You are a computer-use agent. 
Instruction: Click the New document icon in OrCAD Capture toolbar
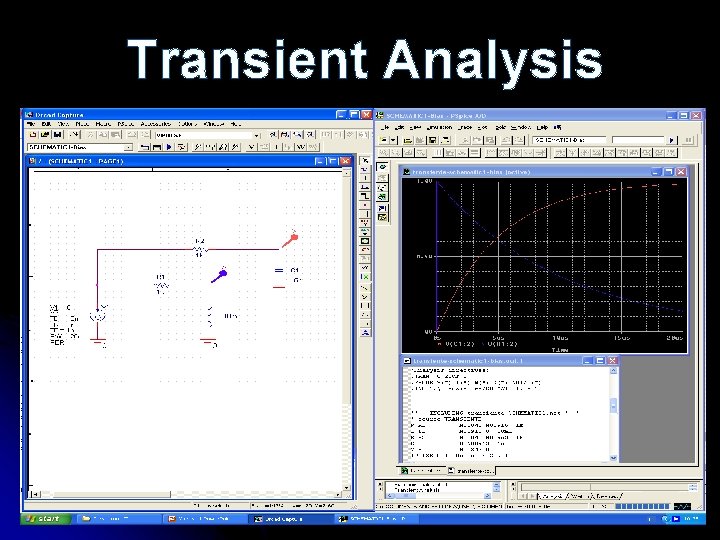pos(33,135)
